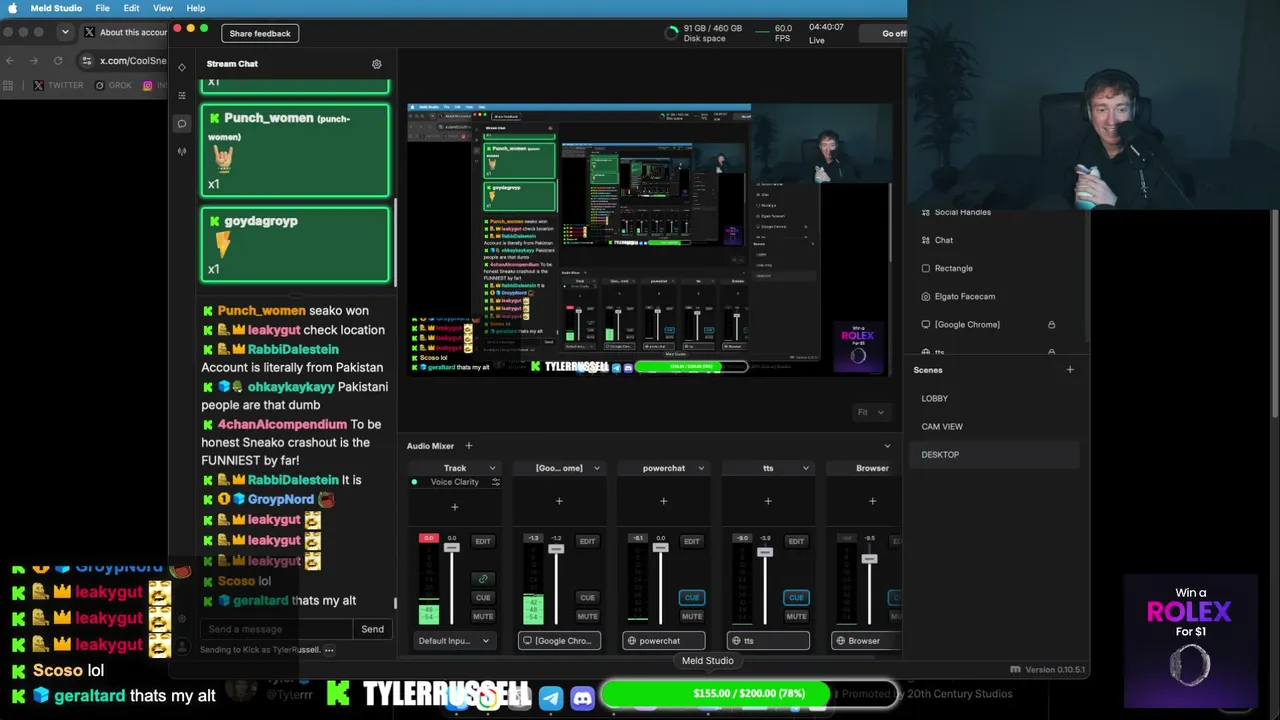The image size is (1280, 720).
Task: Toggle the green link icon on Track channel
Action: tap(483, 579)
